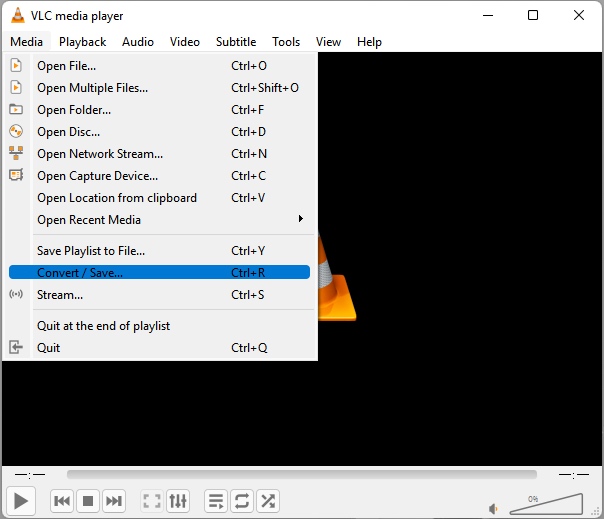Click the Open Disc entry
The width and height of the screenshot is (604, 519).
click(68, 132)
